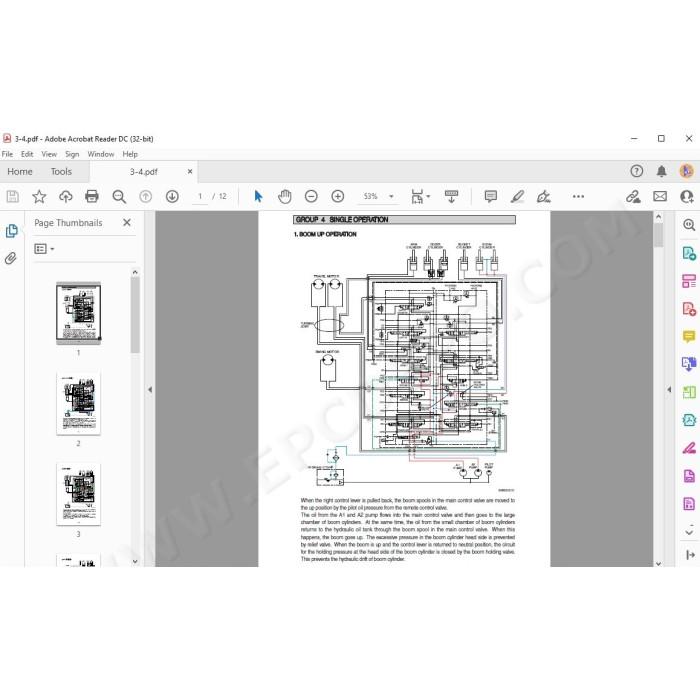Viewport: 700px width, 700px height.
Task: Click the scrolling mode keyboard icon
Action: [x=451, y=196]
